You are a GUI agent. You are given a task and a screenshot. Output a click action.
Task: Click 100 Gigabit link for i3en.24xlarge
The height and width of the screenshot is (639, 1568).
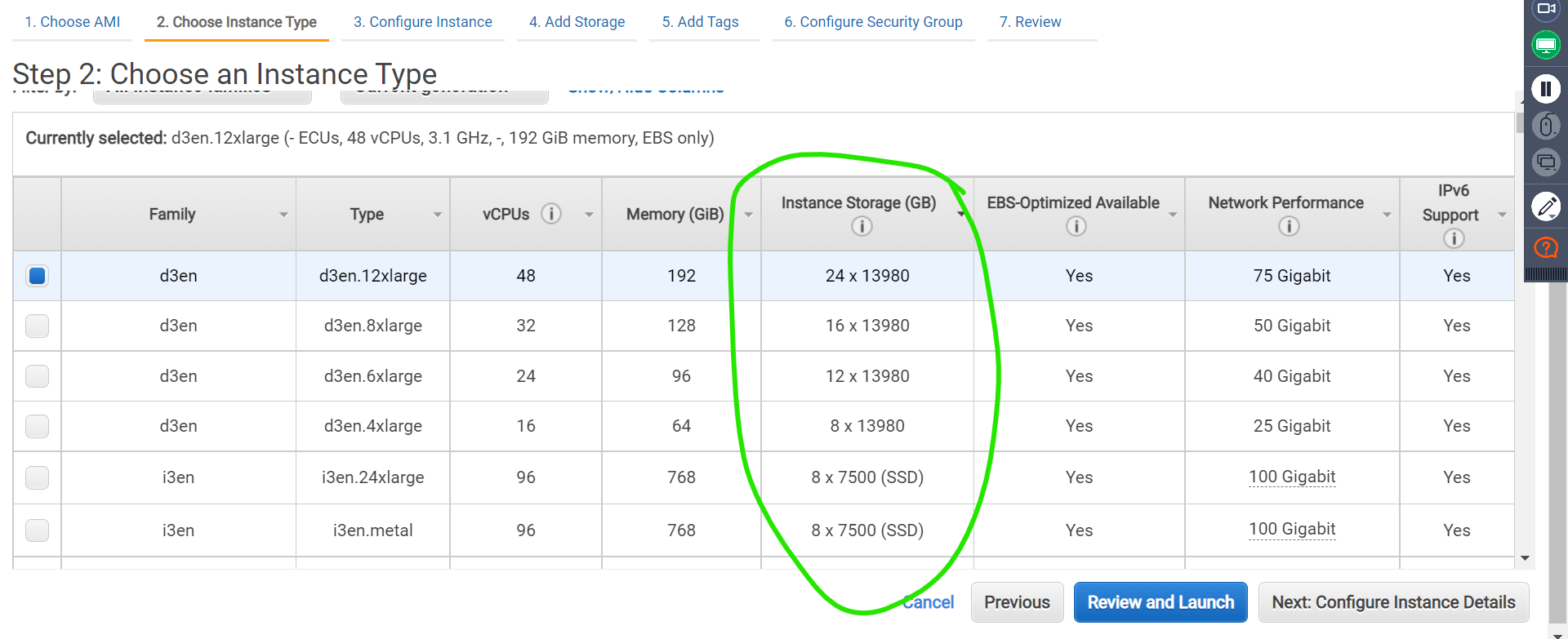pos(1292,477)
